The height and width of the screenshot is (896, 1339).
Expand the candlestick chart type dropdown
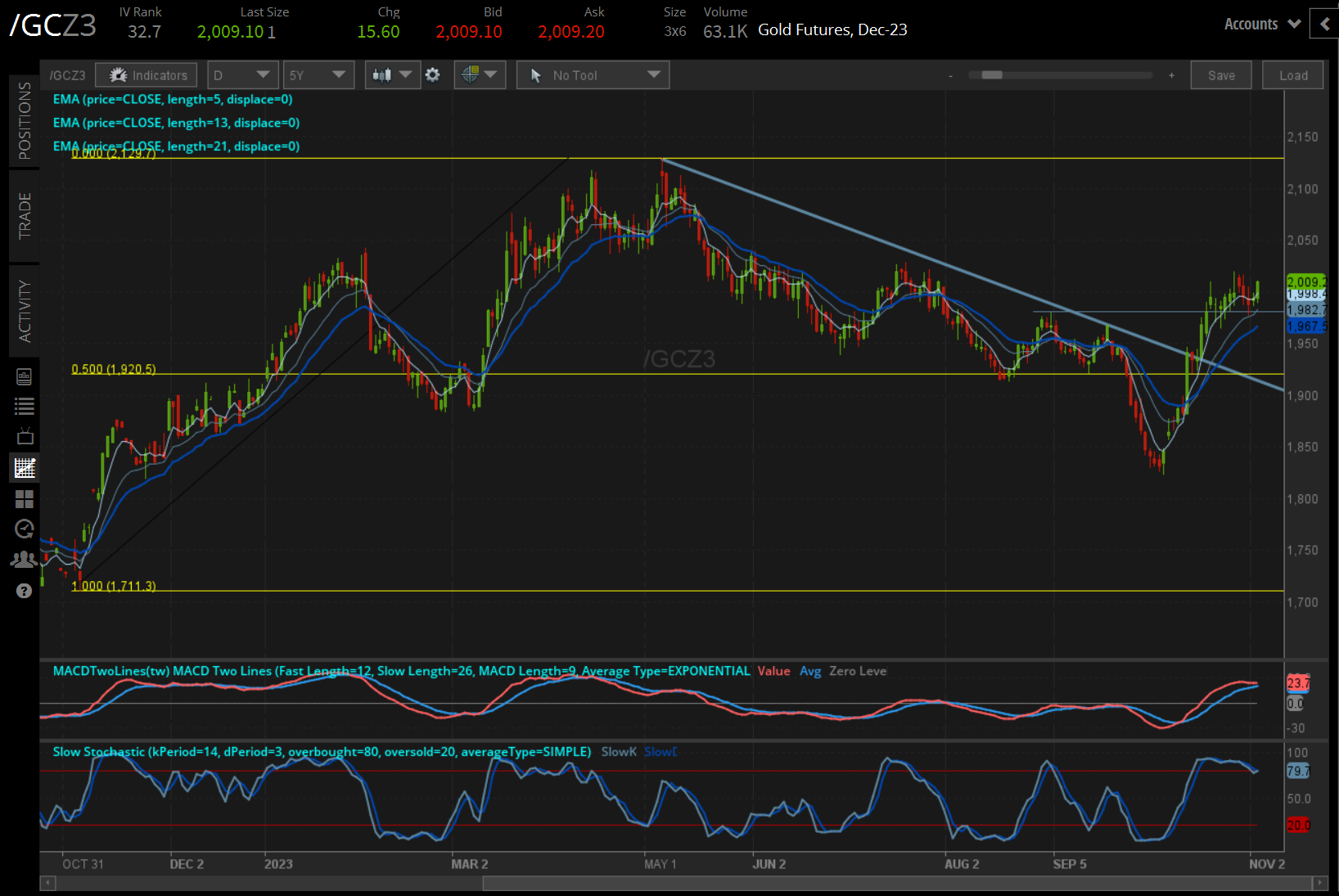pyautogui.click(x=392, y=75)
